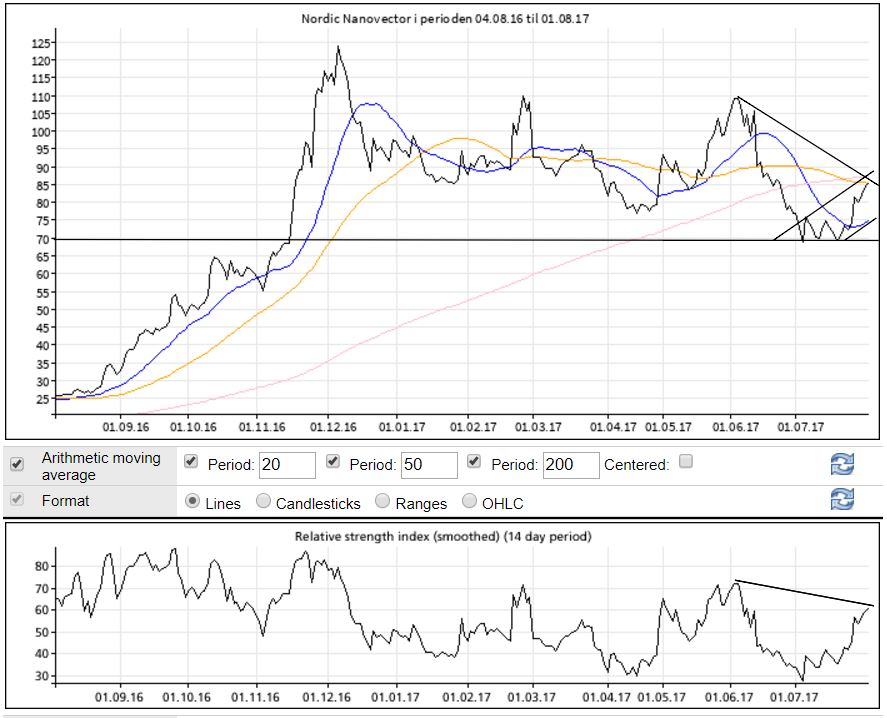Click the Relative strength index chart title

click(x=443, y=536)
